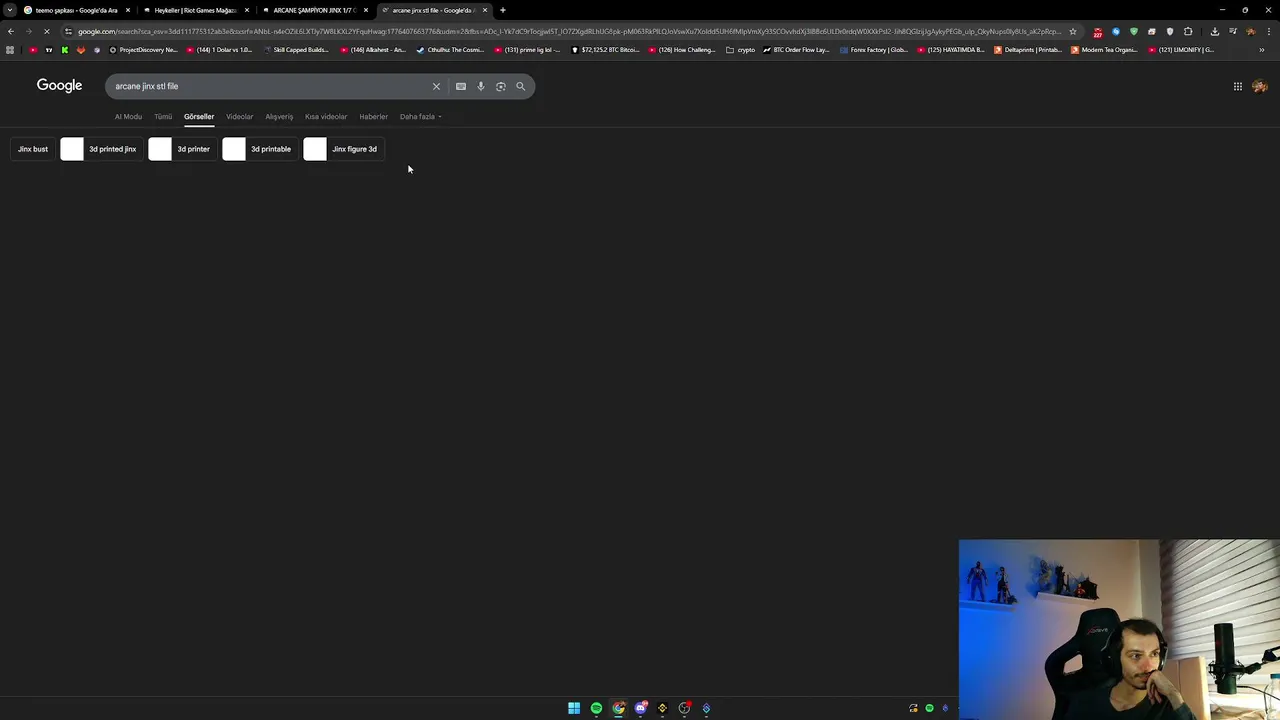Open the Forex Factory bookmark
Screen dimensions: 1280x720
coord(874,50)
